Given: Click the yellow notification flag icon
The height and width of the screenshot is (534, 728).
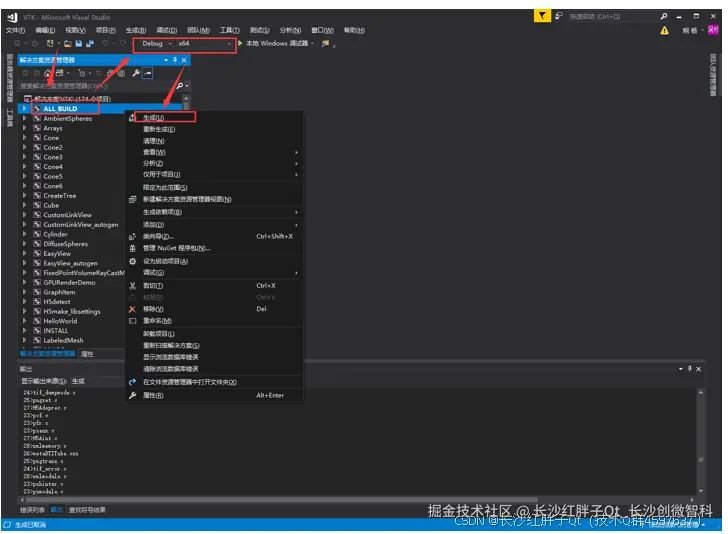Looking at the screenshot, I should click(542, 16).
